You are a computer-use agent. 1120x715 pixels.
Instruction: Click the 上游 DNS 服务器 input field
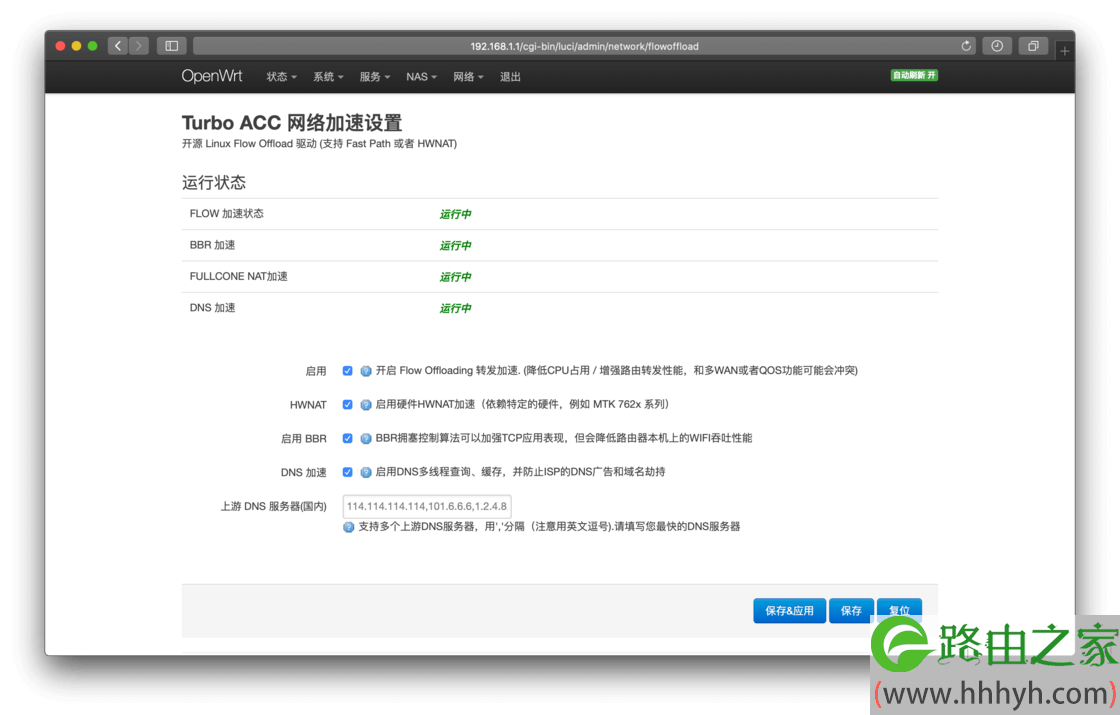pyautogui.click(x=426, y=506)
